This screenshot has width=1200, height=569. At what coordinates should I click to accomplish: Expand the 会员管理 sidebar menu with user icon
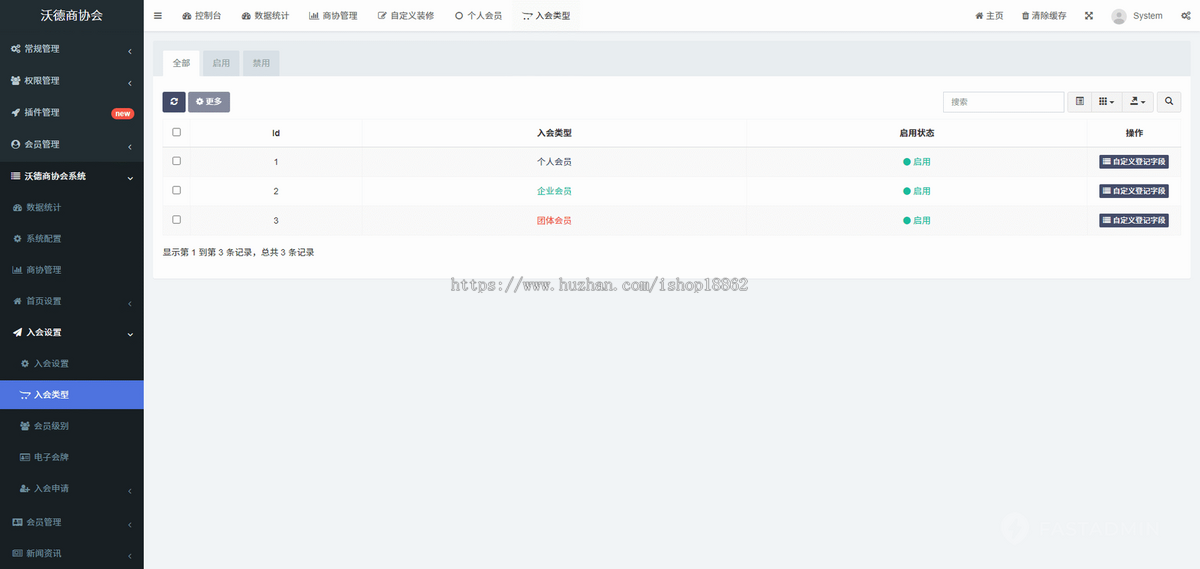pos(72,144)
